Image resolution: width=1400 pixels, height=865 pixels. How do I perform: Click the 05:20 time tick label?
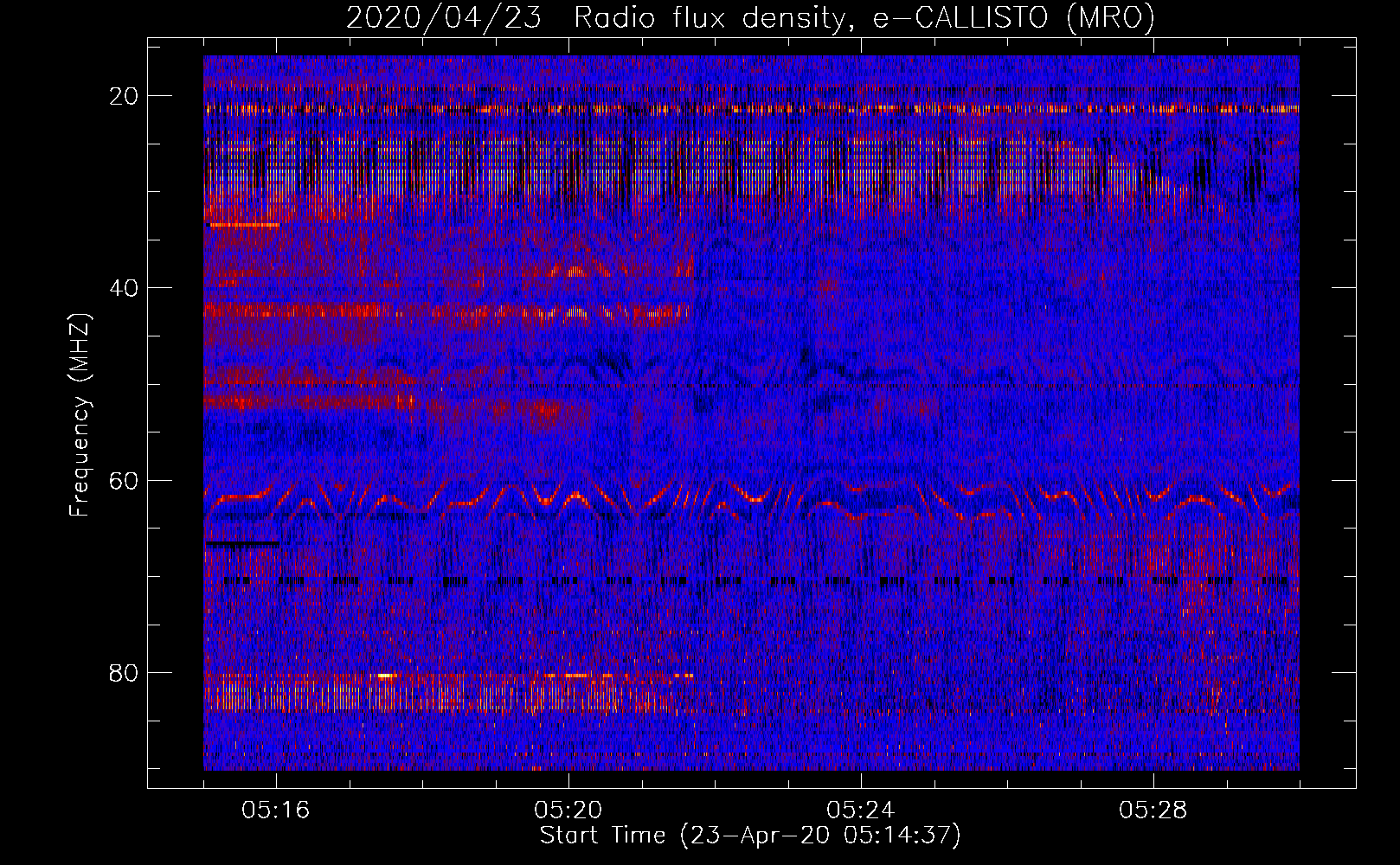[568, 811]
